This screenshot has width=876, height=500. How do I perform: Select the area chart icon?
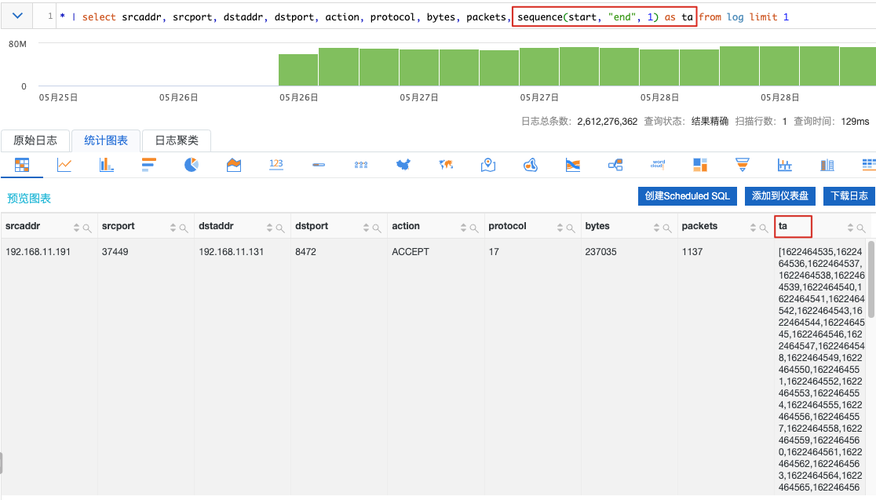point(234,165)
